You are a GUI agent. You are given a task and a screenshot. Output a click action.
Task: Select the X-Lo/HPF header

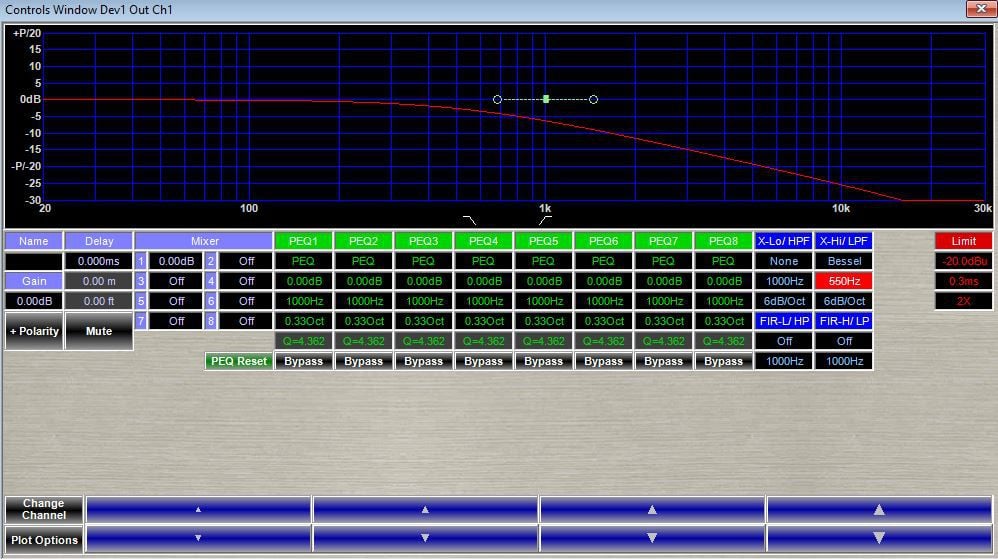coord(784,241)
